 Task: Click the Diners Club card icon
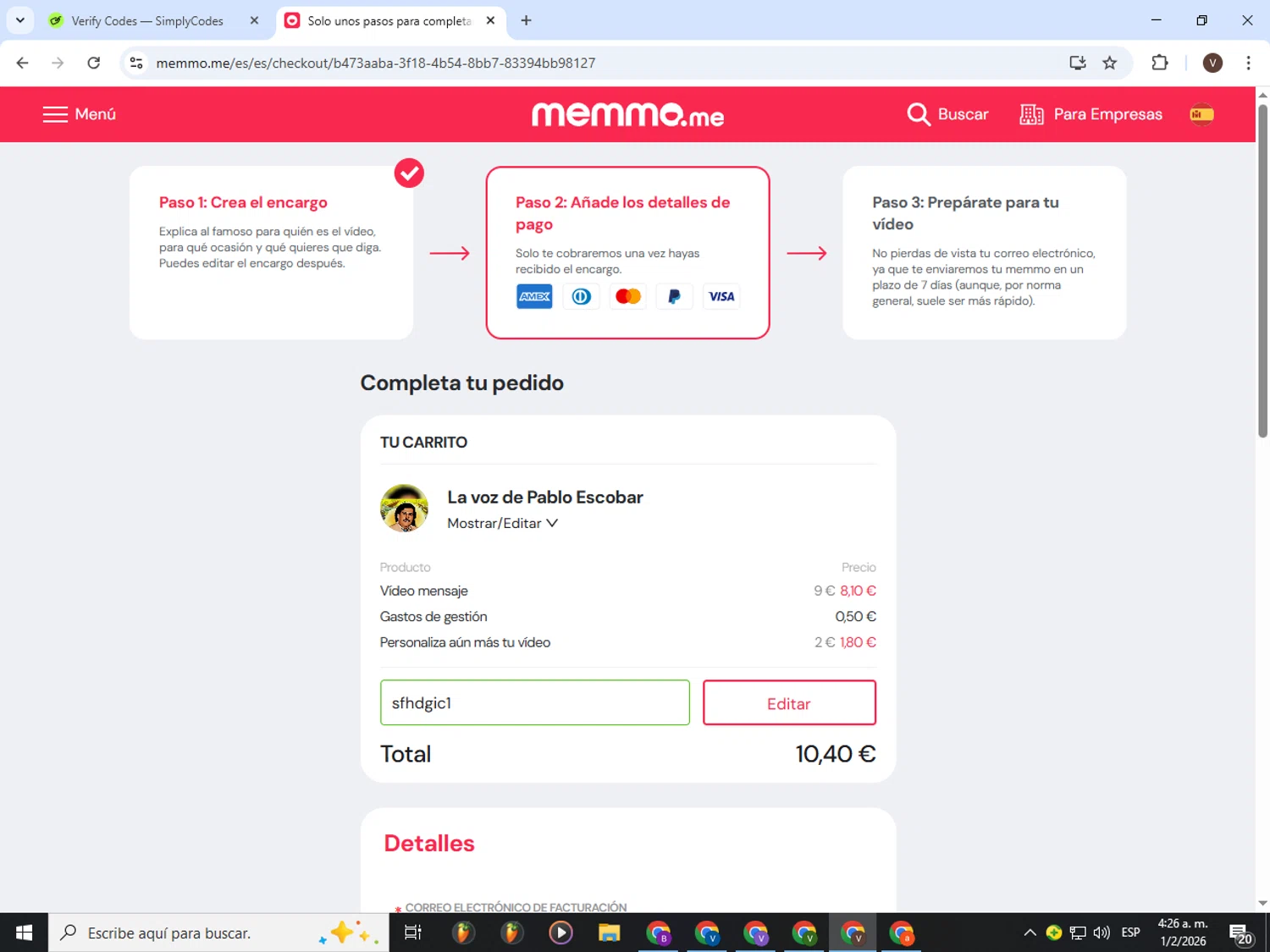581,296
